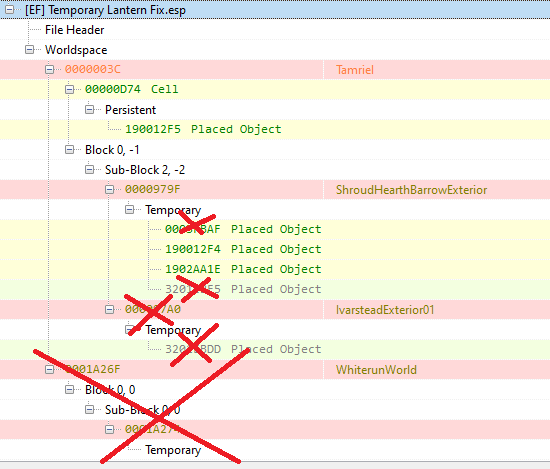The height and width of the screenshot is (469, 550).
Task: Select the File Header entry
Action: pyautogui.click(x=74, y=30)
